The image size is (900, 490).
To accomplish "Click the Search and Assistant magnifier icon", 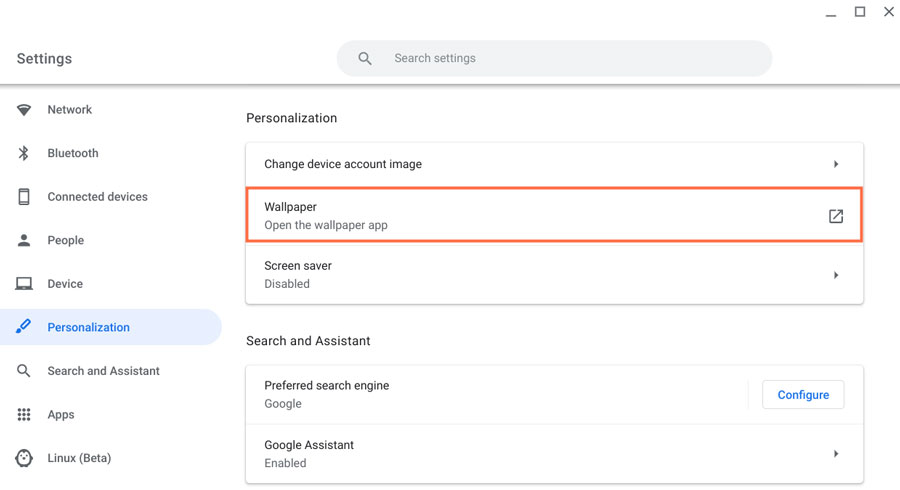I will point(24,371).
